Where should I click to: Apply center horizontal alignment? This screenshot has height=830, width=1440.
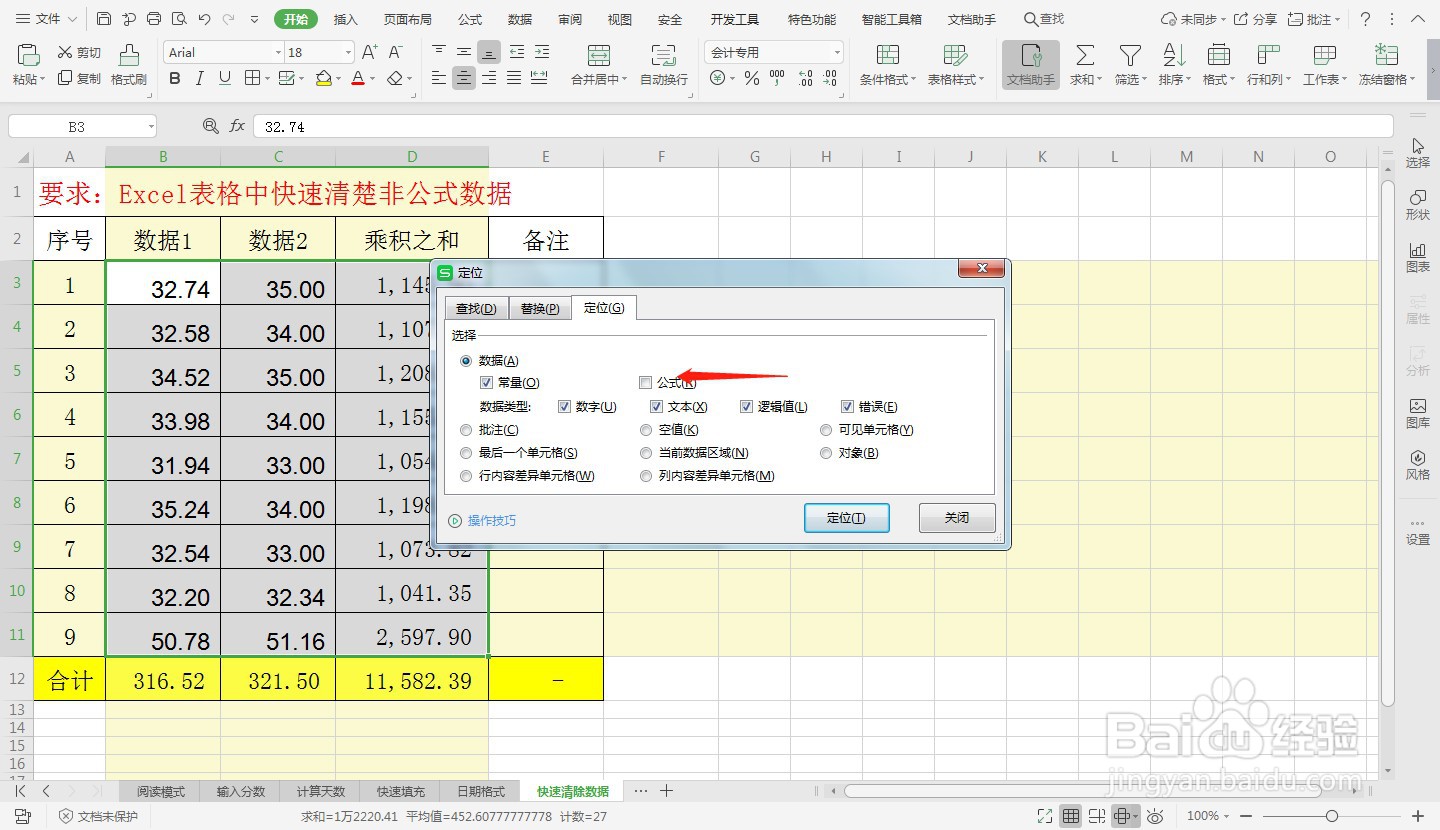tap(463, 78)
